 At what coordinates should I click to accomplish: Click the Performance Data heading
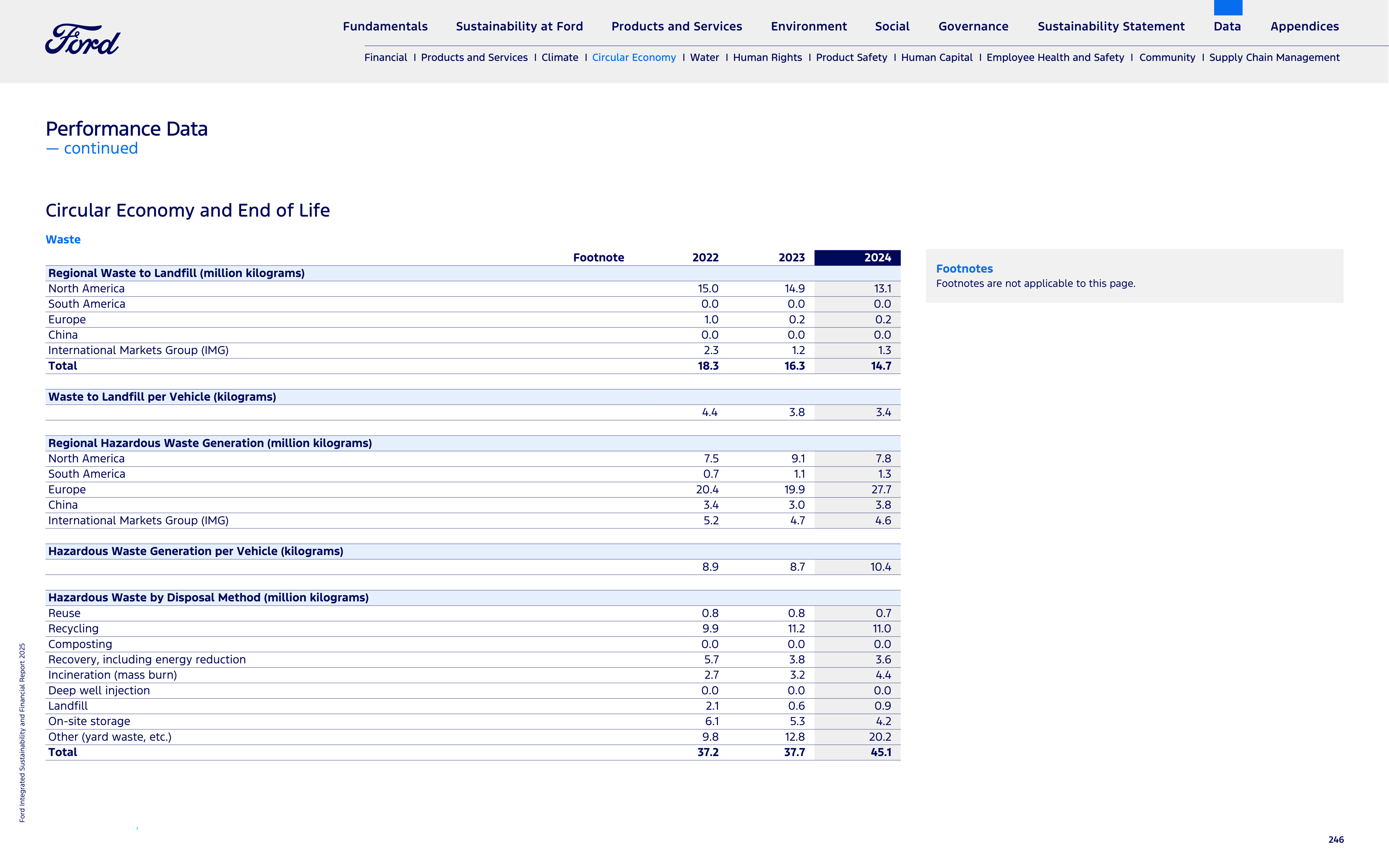pyautogui.click(x=127, y=129)
